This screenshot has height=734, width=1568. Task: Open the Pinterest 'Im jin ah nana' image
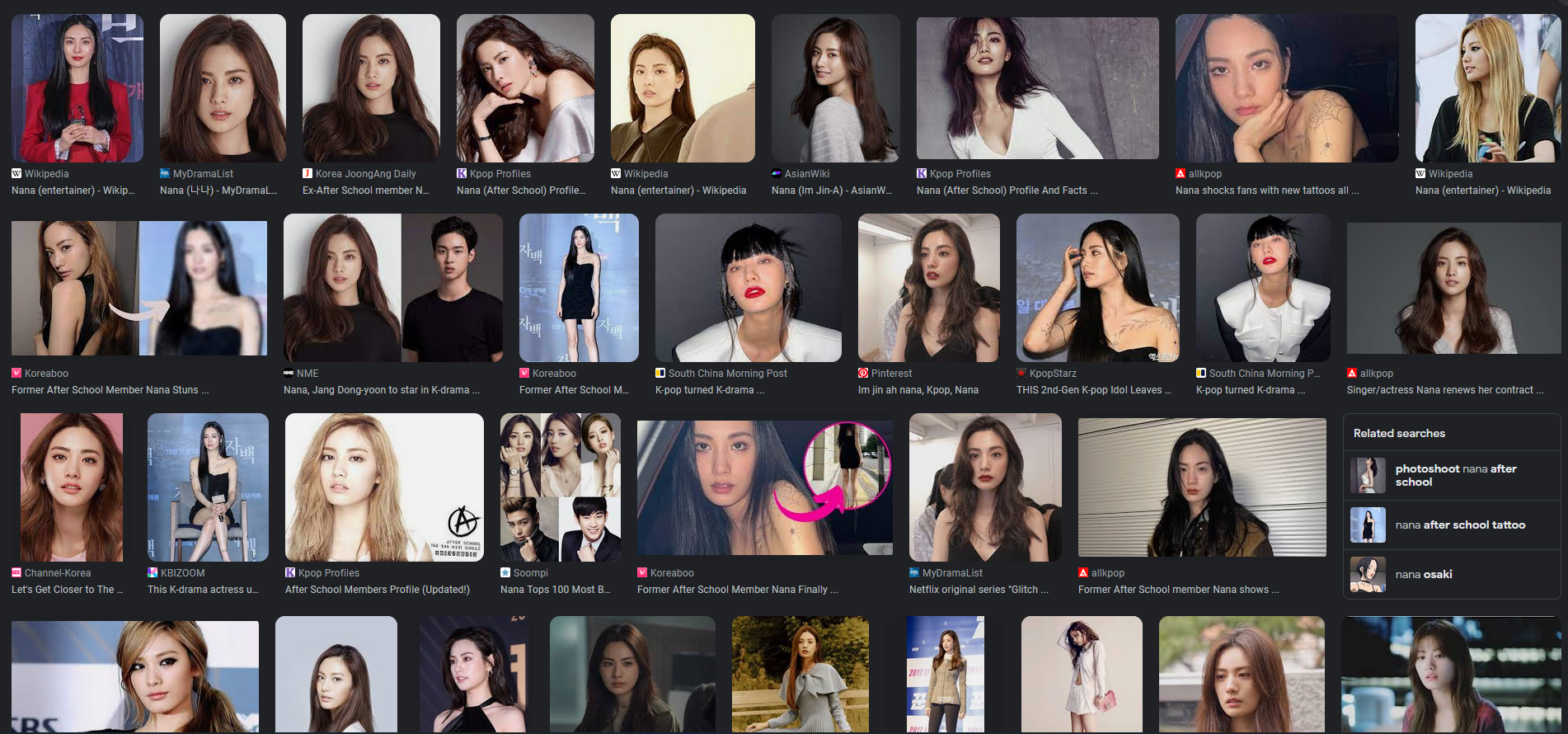928,288
